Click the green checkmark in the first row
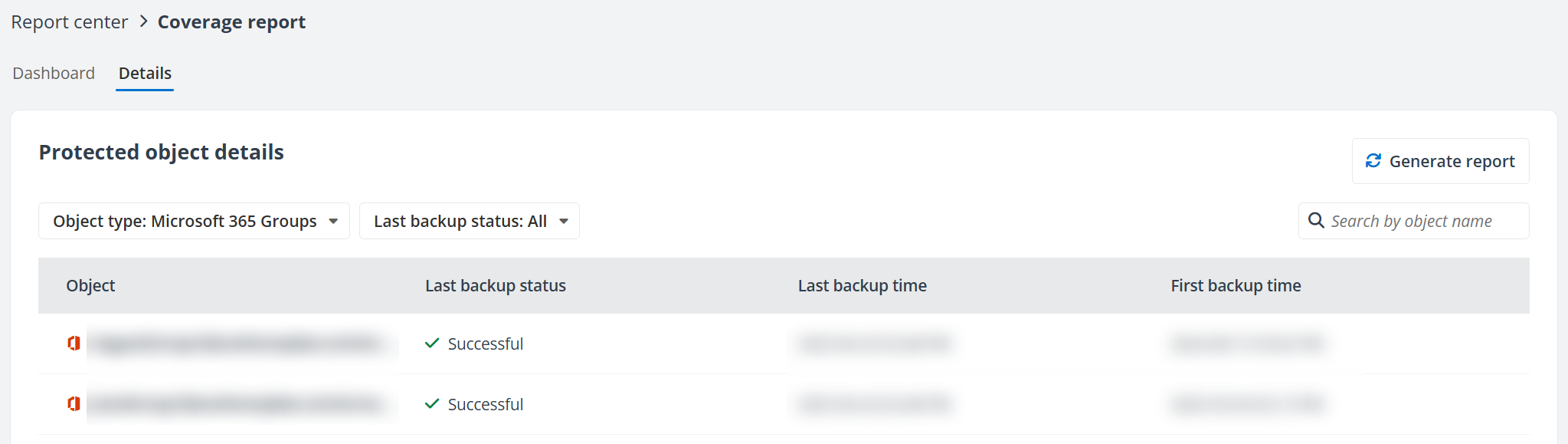The width and height of the screenshot is (1568, 444). pos(432,344)
